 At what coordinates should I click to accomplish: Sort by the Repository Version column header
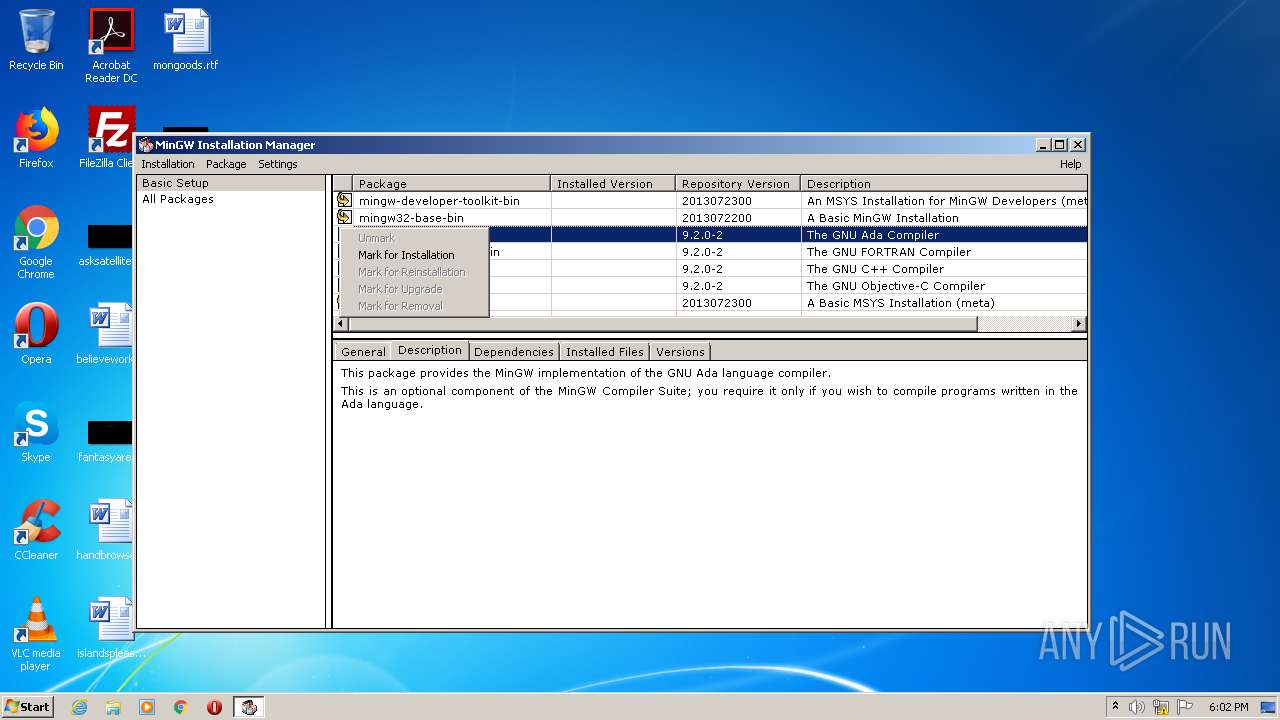(x=738, y=184)
